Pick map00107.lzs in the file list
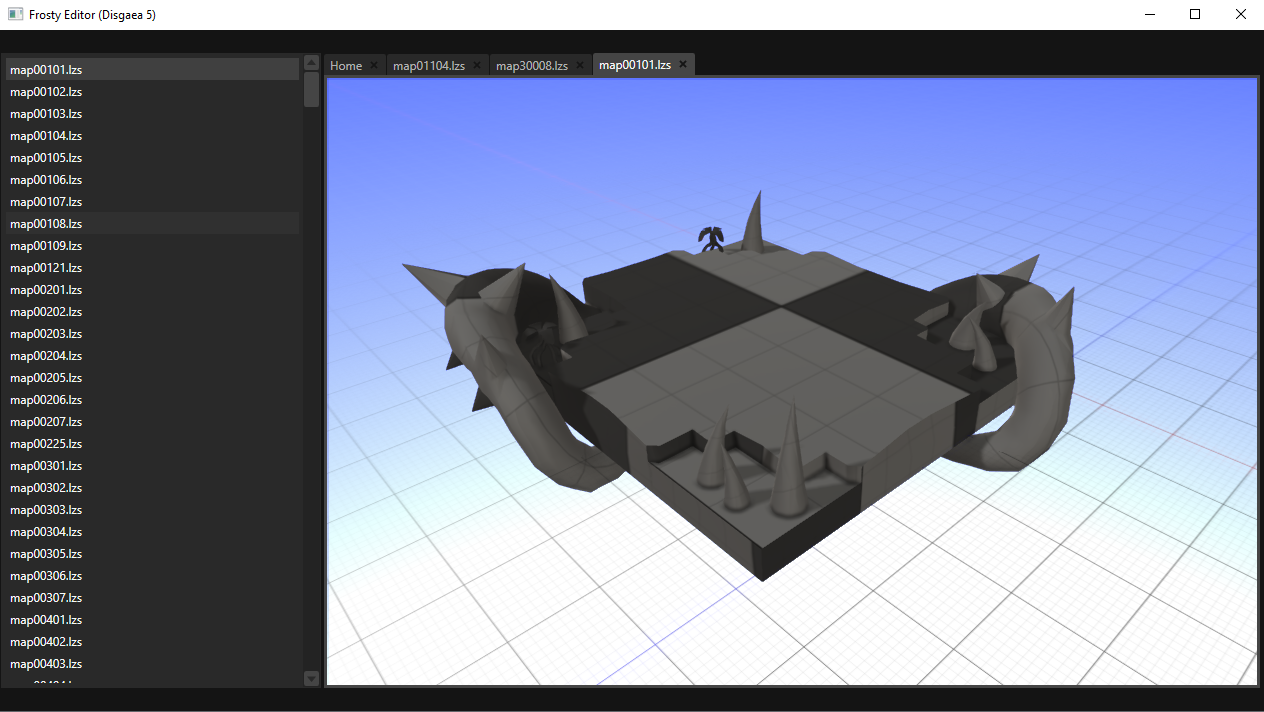The width and height of the screenshot is (1264, 712). [152, 201]
